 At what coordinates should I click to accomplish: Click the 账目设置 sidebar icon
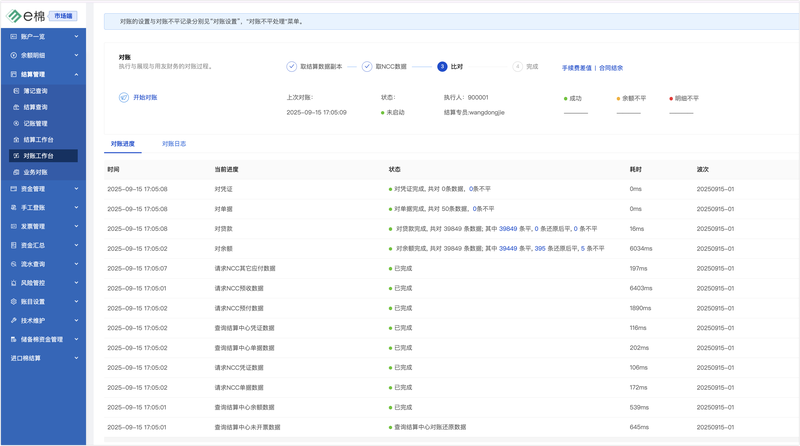pos(13,302)
